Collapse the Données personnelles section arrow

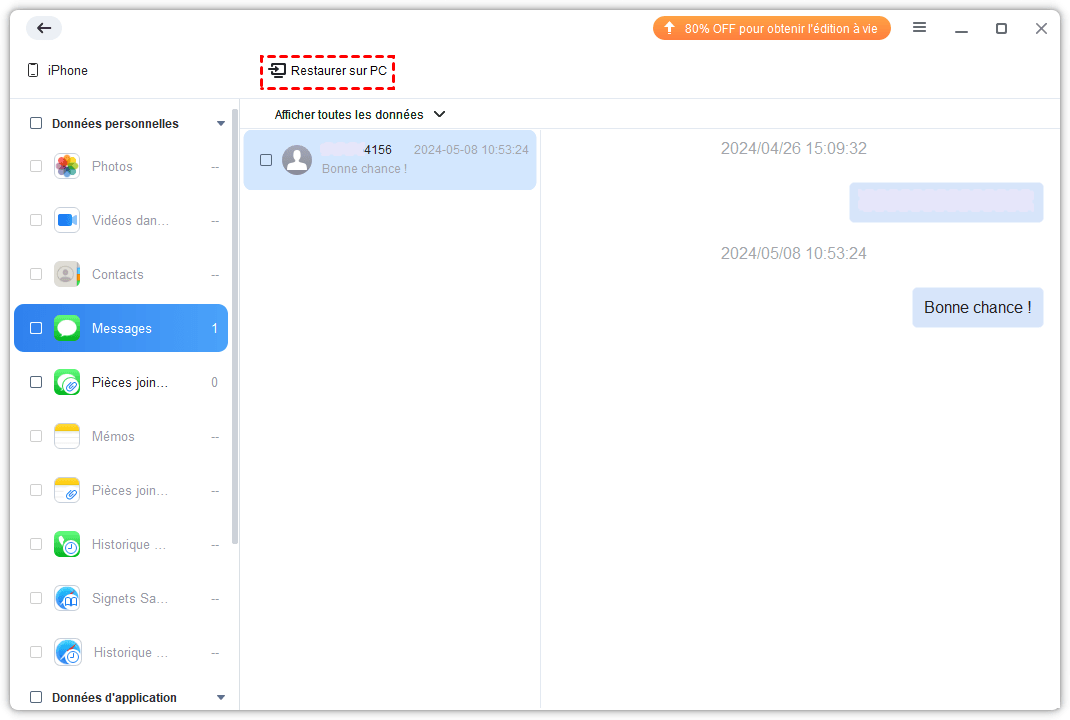(x=221, y=124)
